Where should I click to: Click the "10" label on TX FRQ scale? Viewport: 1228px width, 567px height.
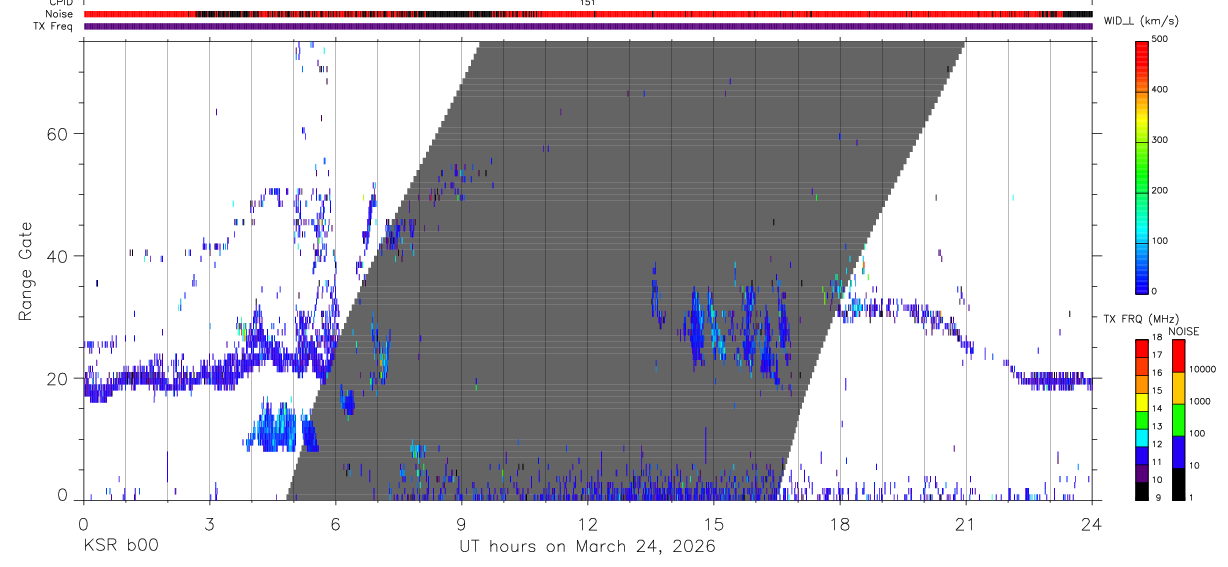[x=1157, y=480]
